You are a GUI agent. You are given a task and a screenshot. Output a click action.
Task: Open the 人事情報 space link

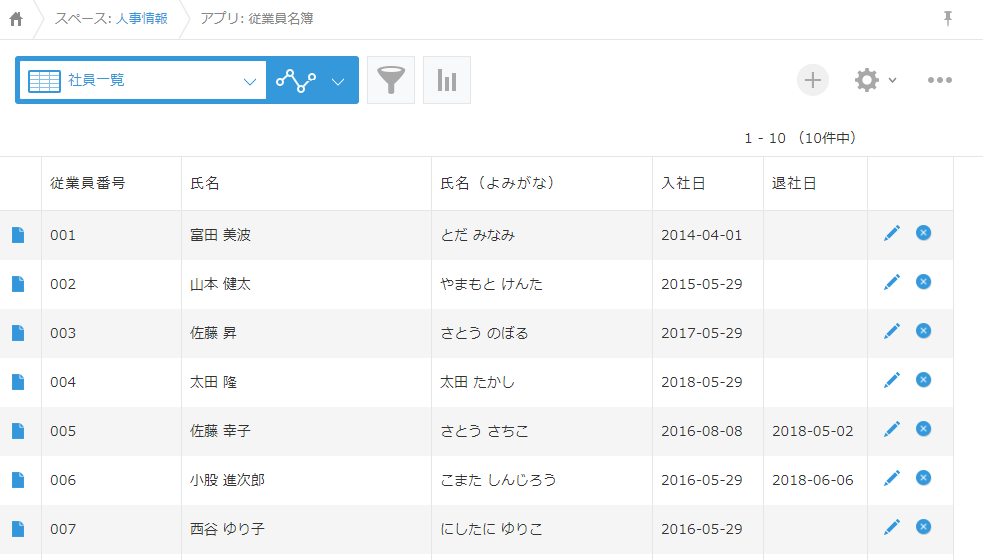click(x=142, y=19)
